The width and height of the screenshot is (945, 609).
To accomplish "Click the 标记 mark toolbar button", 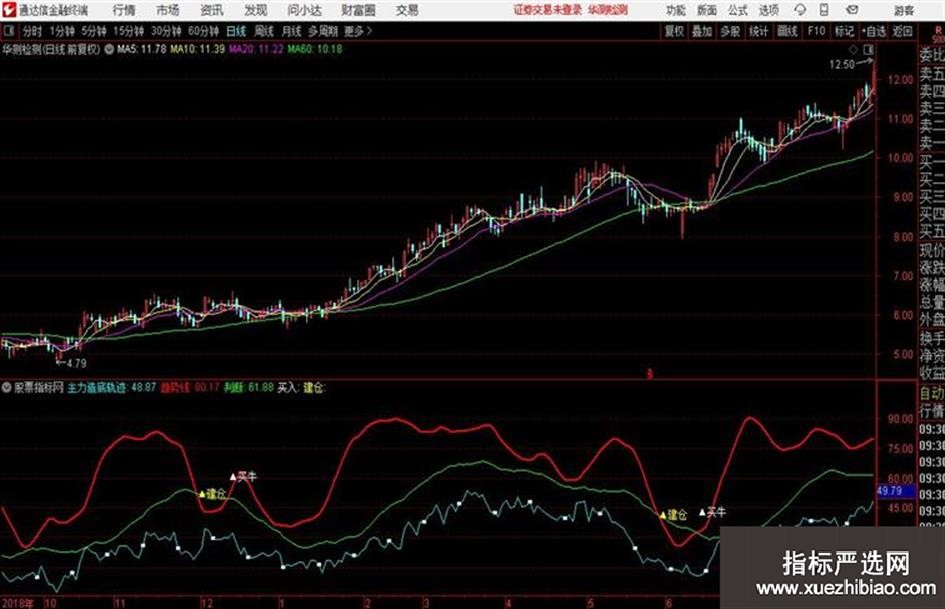I will click(844, 31).
